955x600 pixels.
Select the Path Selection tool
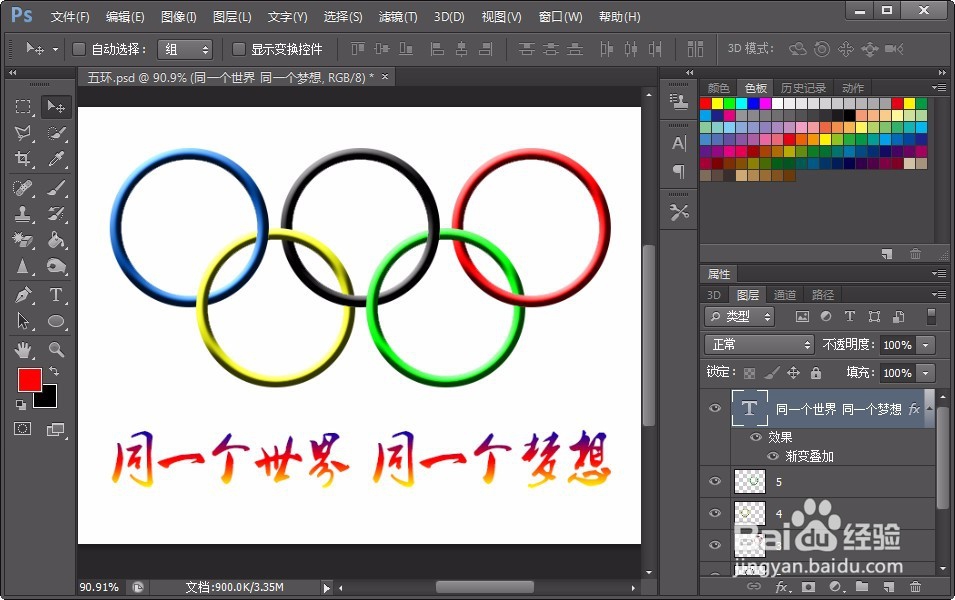(x=23, y=321)
